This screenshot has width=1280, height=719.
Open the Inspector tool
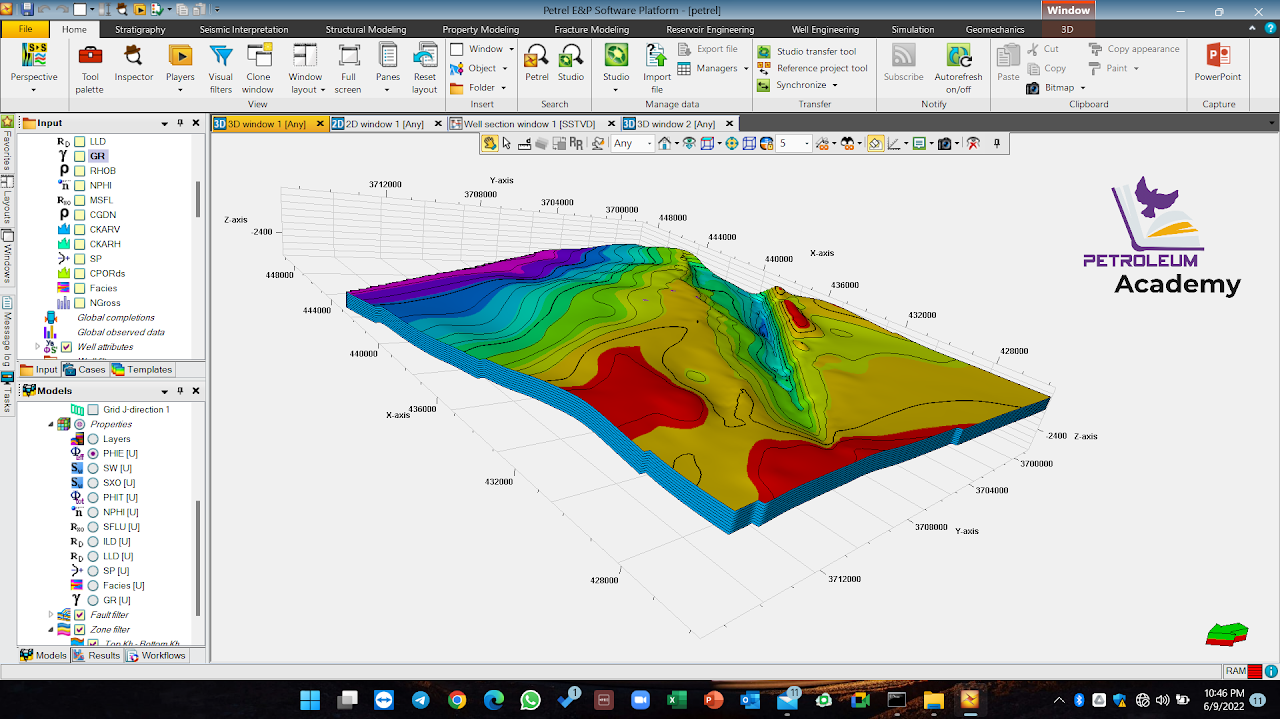[134, 63]
